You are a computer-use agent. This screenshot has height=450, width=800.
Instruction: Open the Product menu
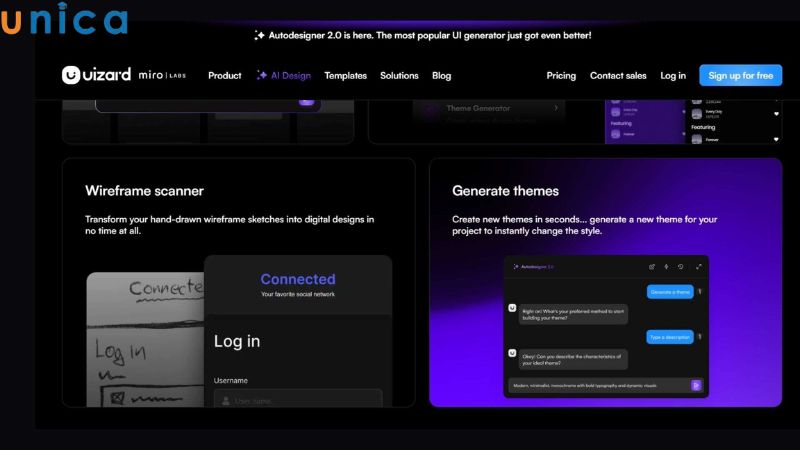coord(224,76)
